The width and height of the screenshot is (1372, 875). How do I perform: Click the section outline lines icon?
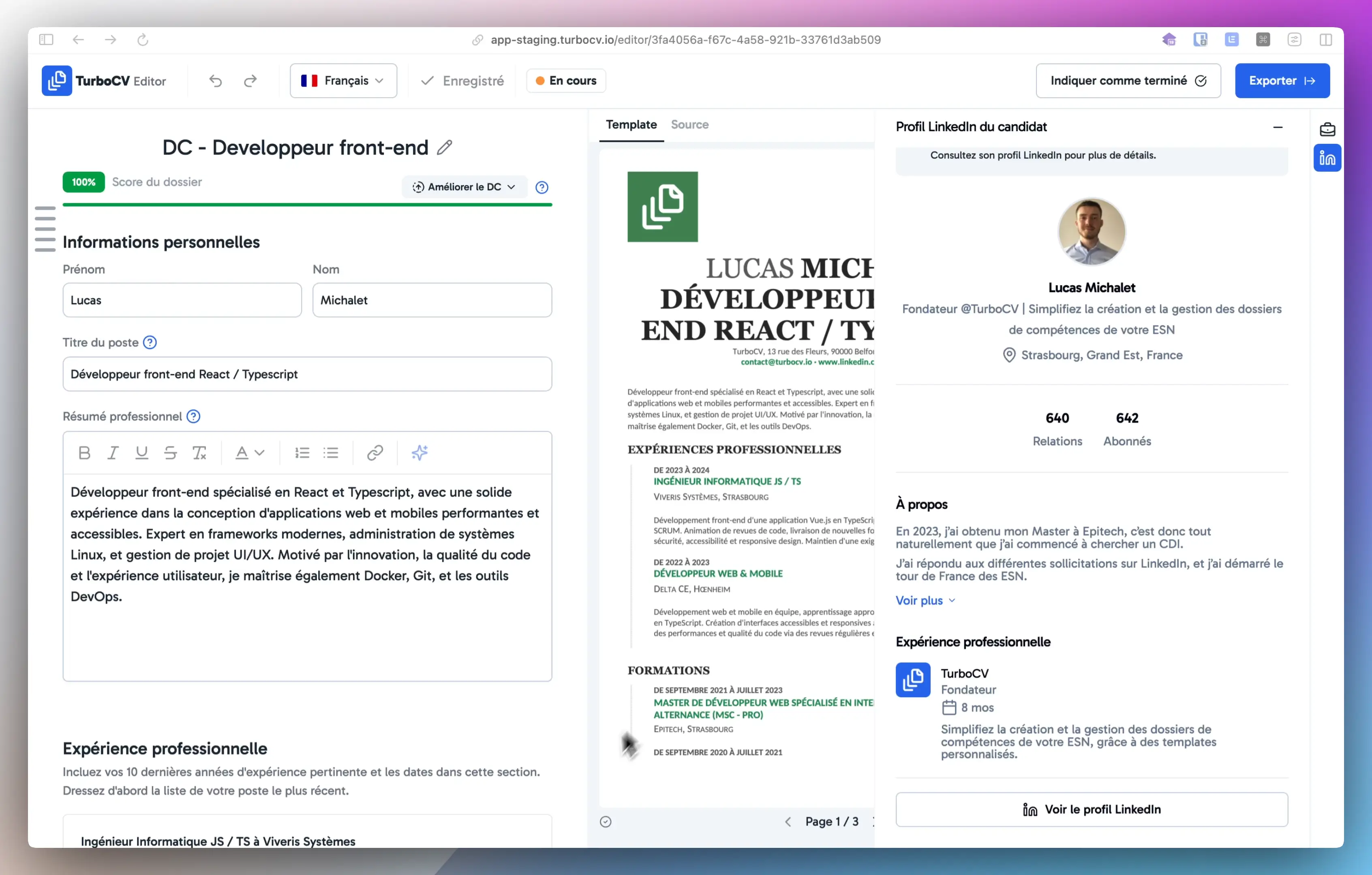(x=45, y=229)
